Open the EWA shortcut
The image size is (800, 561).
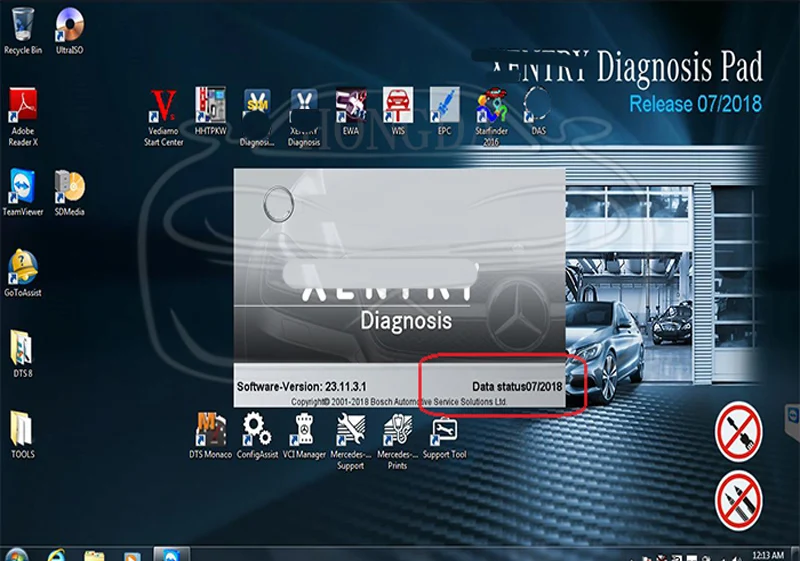pyautogui.click(x=351, y=111)
